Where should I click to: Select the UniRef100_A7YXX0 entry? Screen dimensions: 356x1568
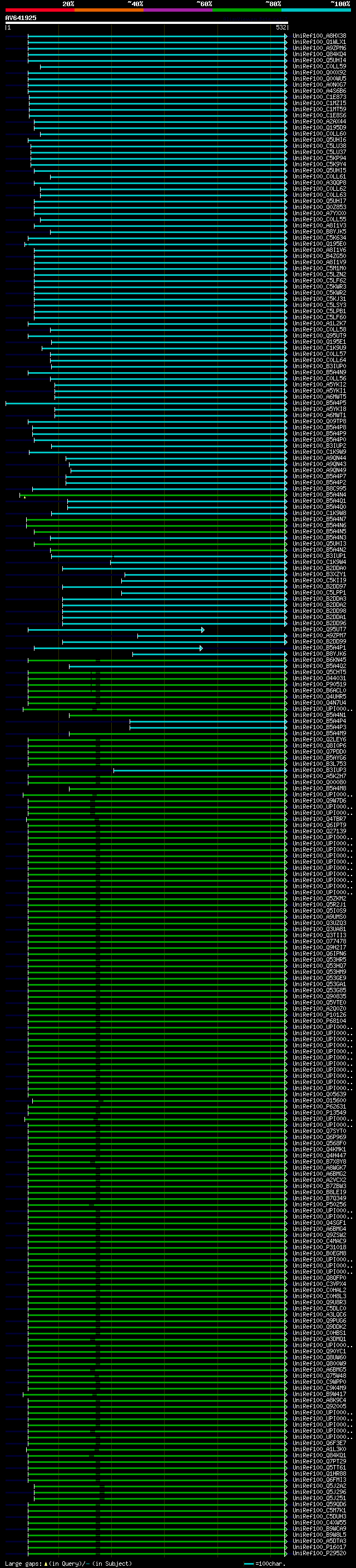[319, 213]
